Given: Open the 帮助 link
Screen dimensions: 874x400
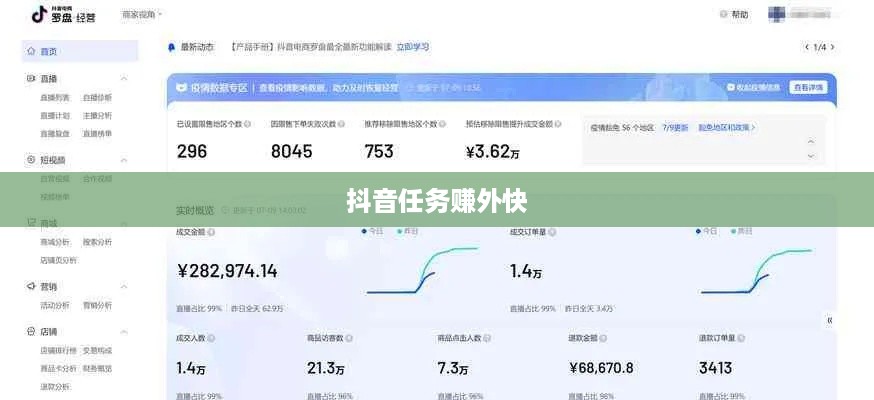Looking at the screenshot, I should point(740,14).
